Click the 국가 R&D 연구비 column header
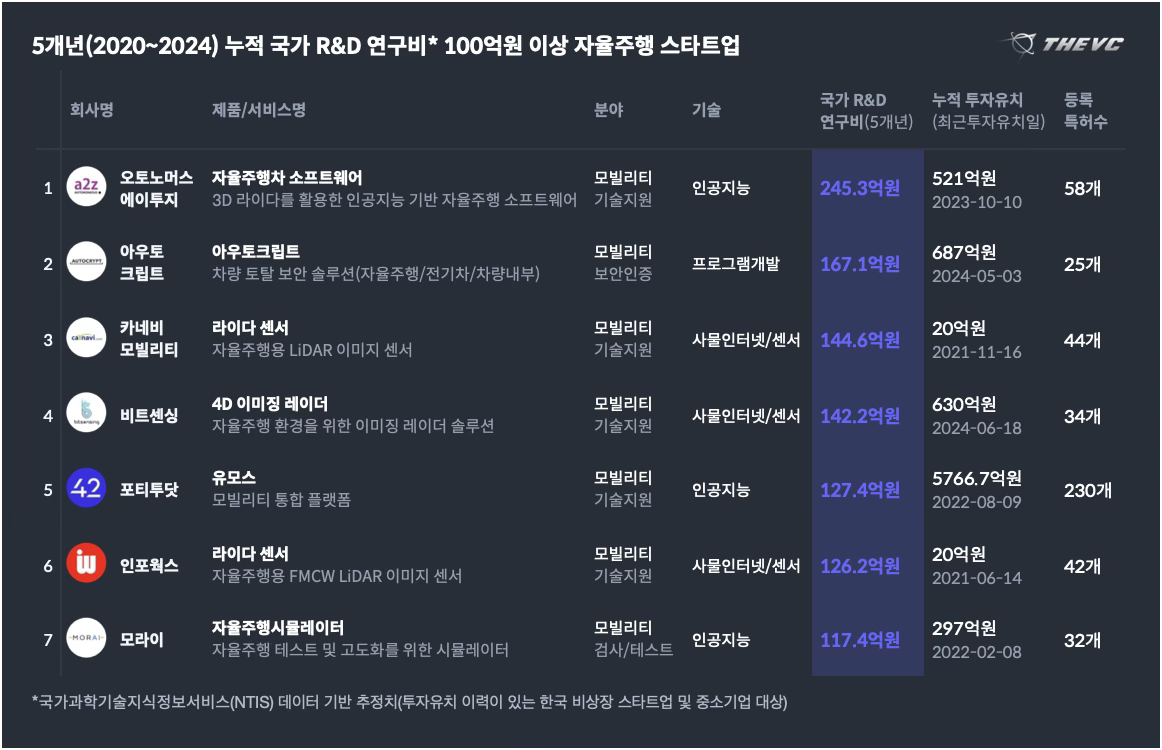This screenshot has height=750, width=1162. coord(865,111)
